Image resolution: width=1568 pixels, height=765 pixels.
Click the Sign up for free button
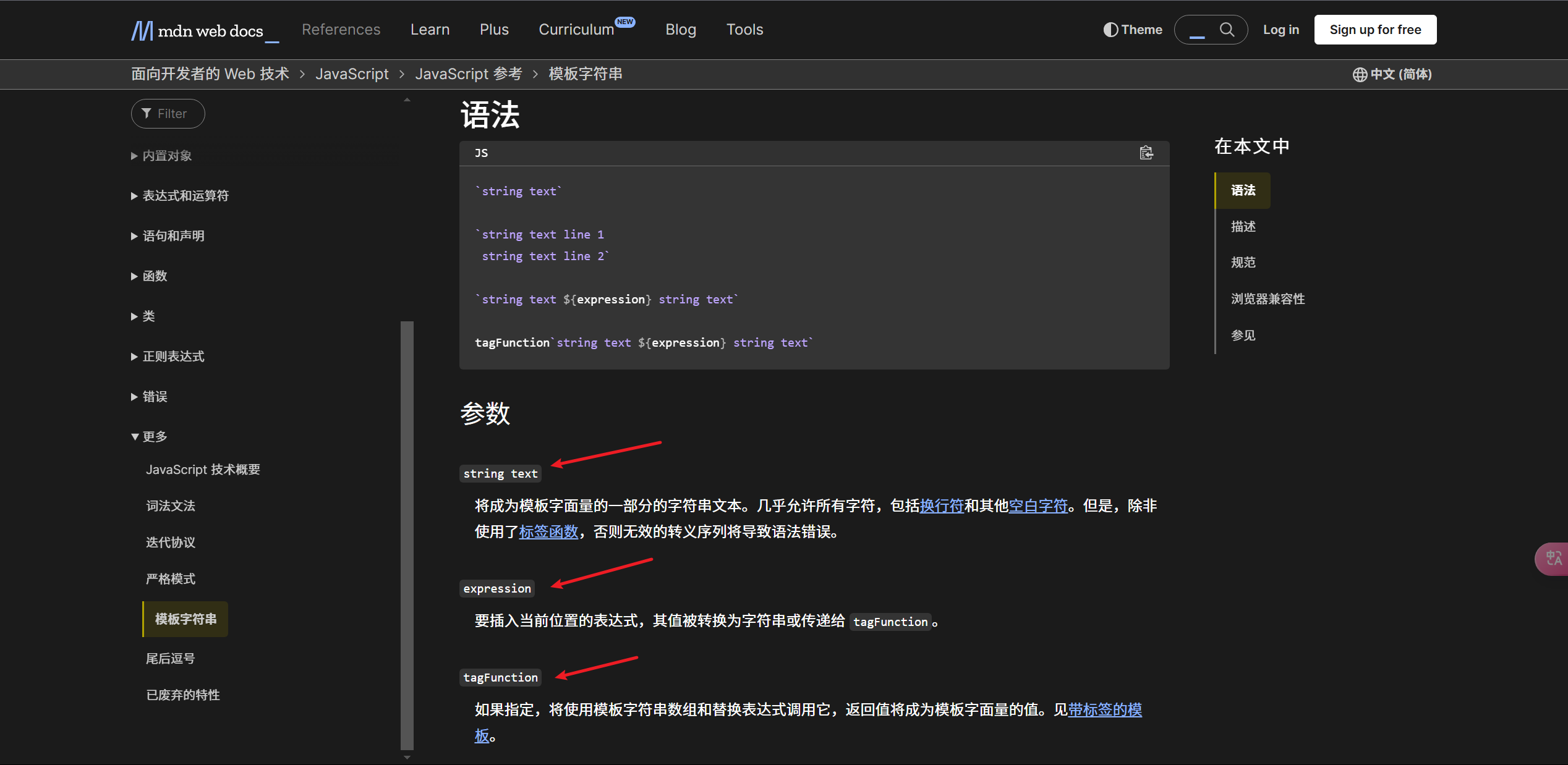pyautogui.click(x=1375, y=30)
